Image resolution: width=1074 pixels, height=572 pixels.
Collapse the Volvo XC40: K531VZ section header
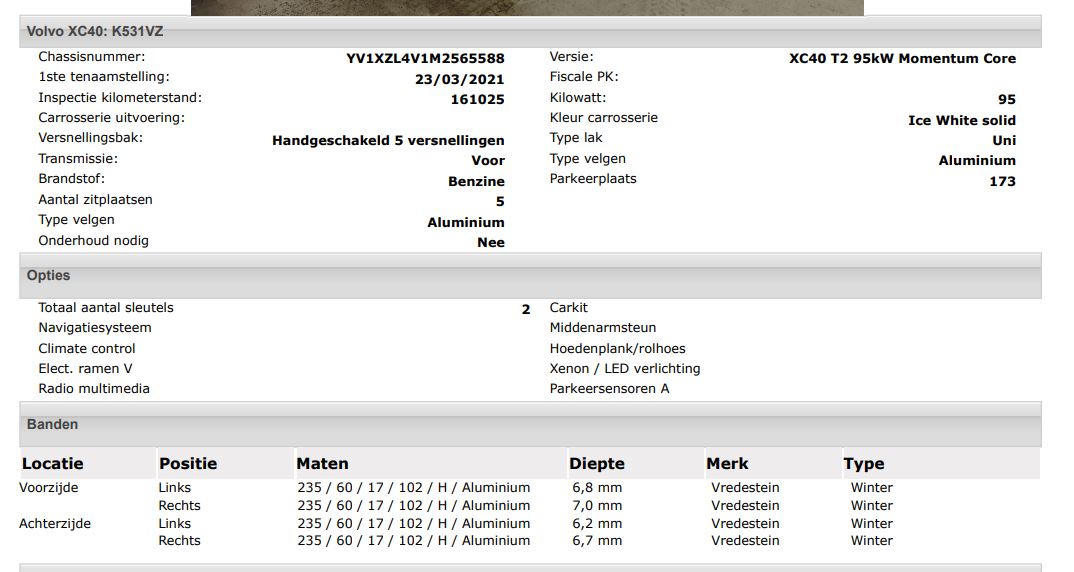(x=95, y=31)
